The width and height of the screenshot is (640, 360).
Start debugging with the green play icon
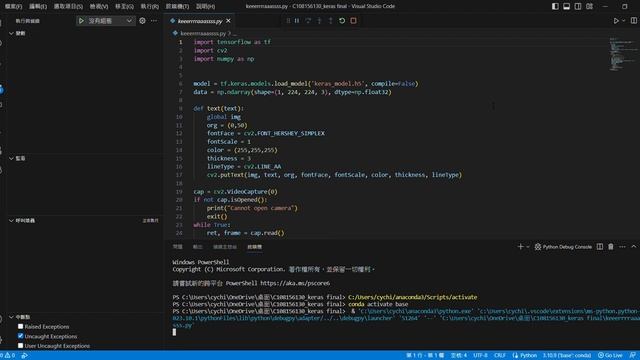[81, 20]
